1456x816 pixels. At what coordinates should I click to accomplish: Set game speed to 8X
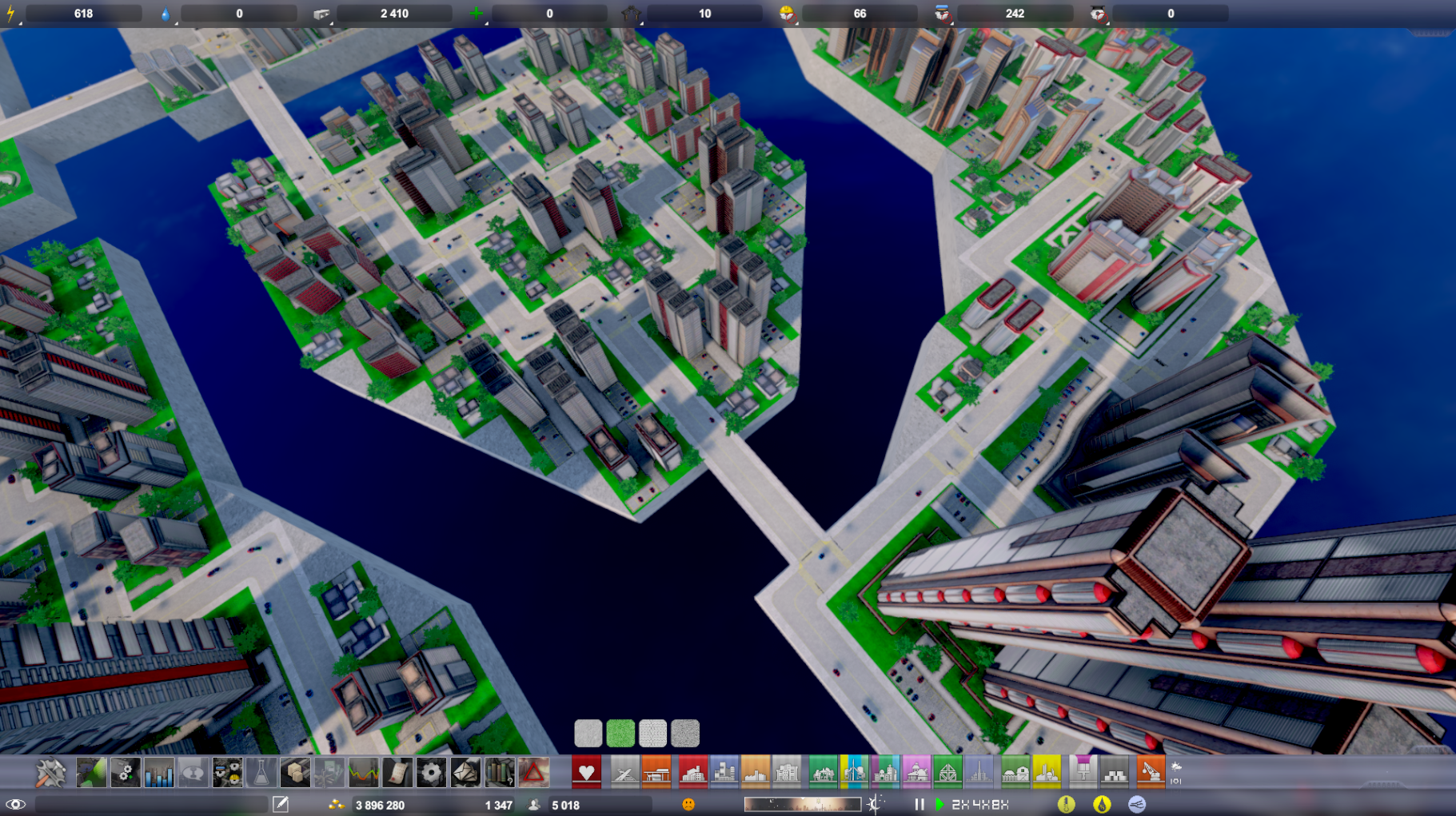tap(1001, 804)
